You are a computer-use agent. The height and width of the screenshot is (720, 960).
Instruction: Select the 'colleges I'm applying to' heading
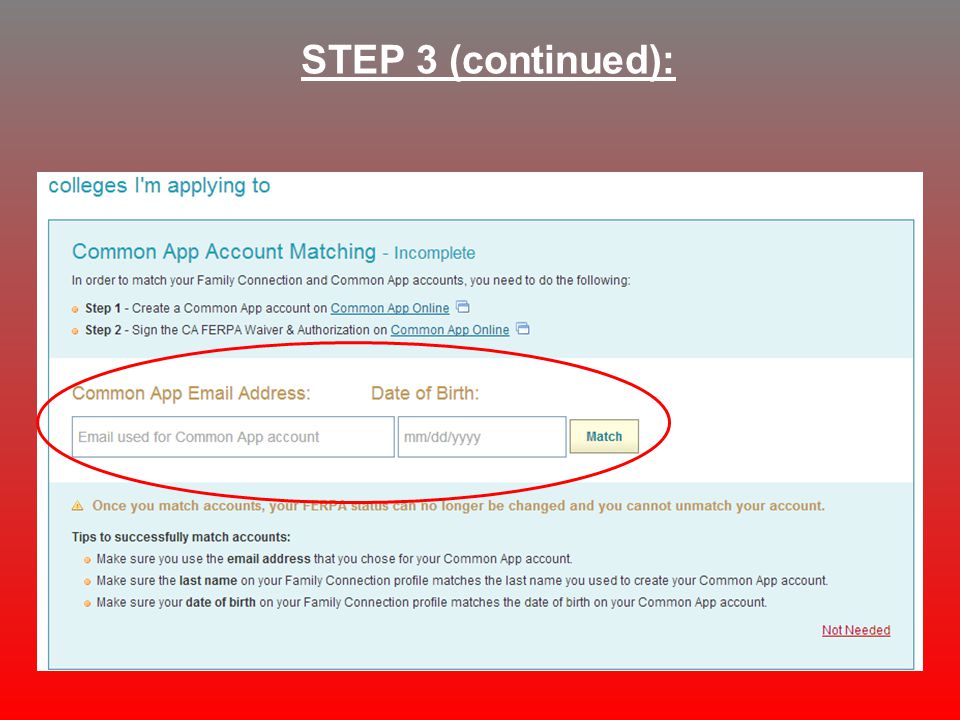[x=159, y=186]
